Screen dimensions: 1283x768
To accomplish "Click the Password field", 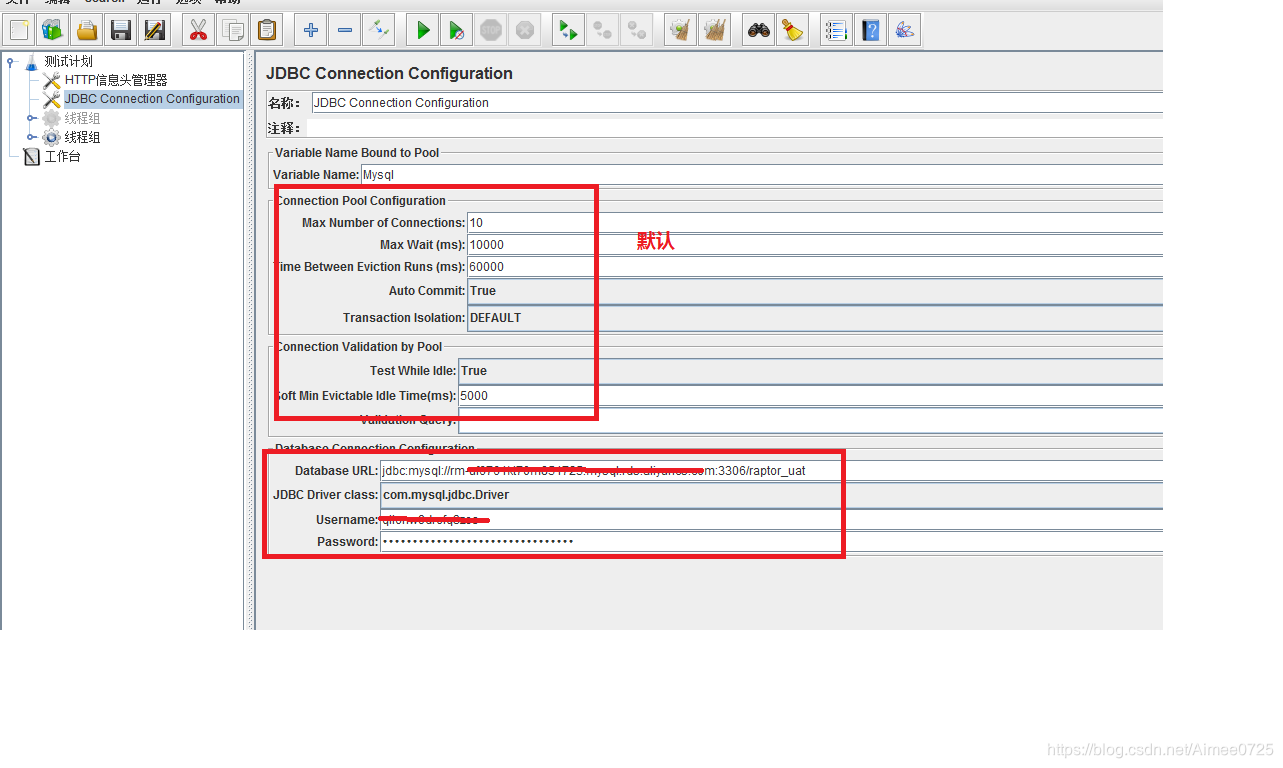I will (x=771, y=542).
